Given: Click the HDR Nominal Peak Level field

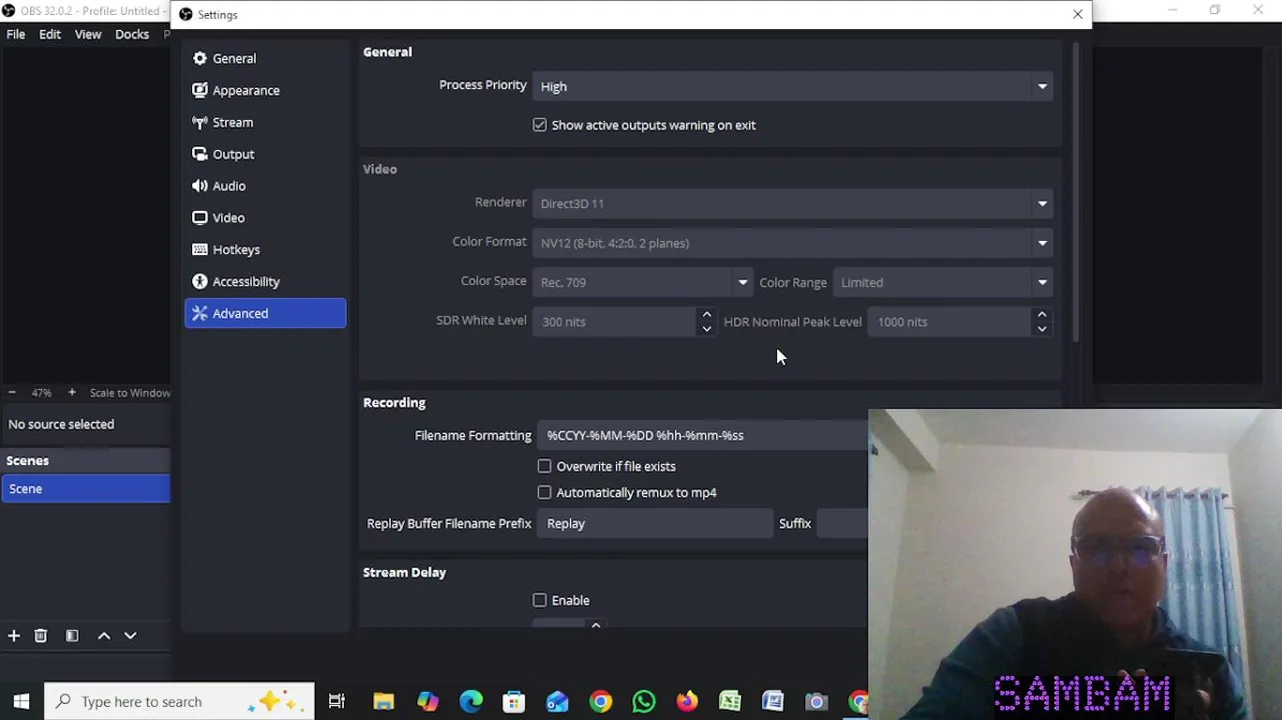Looking at the screenshot, I should [951, 322].
